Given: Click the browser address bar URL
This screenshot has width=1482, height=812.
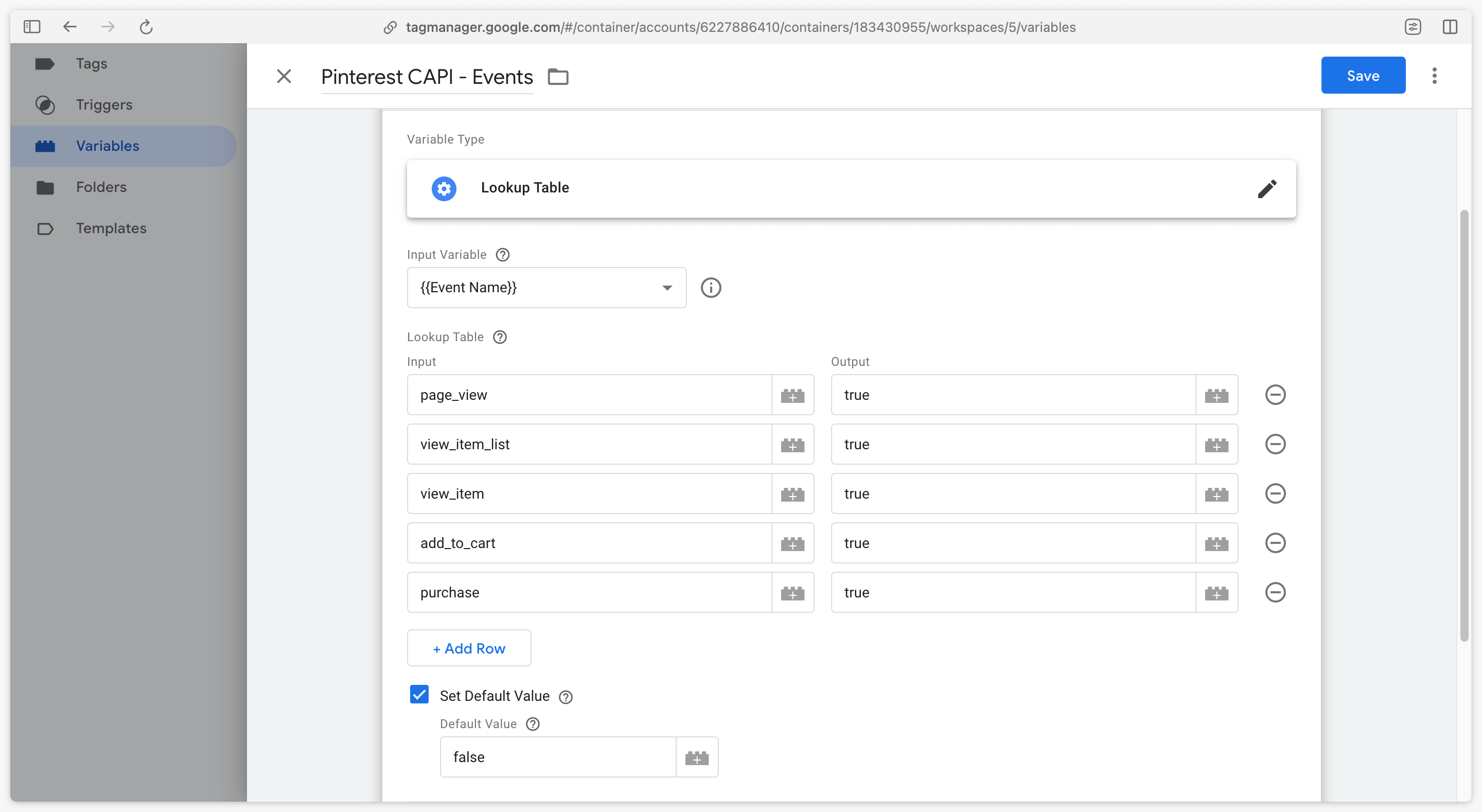Looking at the screenshot, I should [740, 27].
